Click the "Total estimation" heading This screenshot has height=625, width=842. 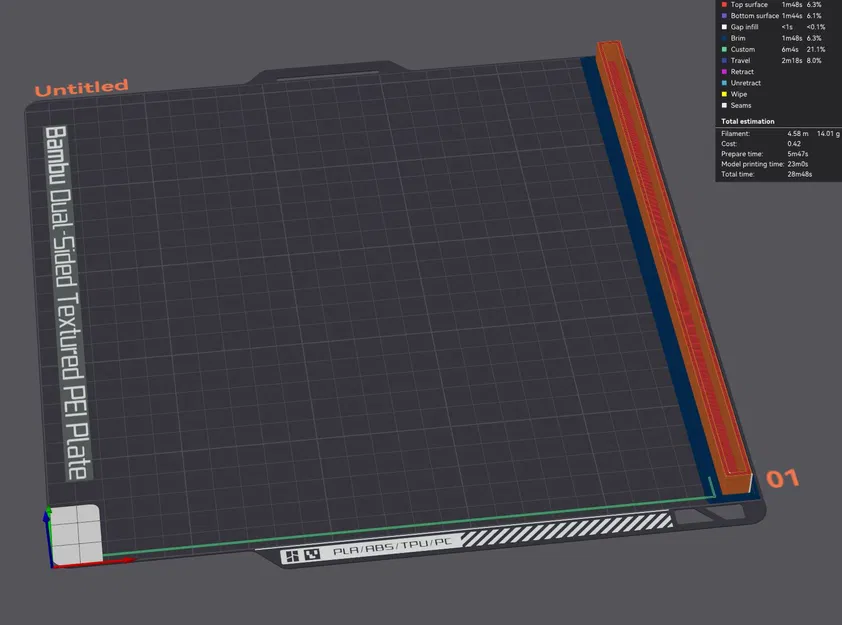coord(747,121)
